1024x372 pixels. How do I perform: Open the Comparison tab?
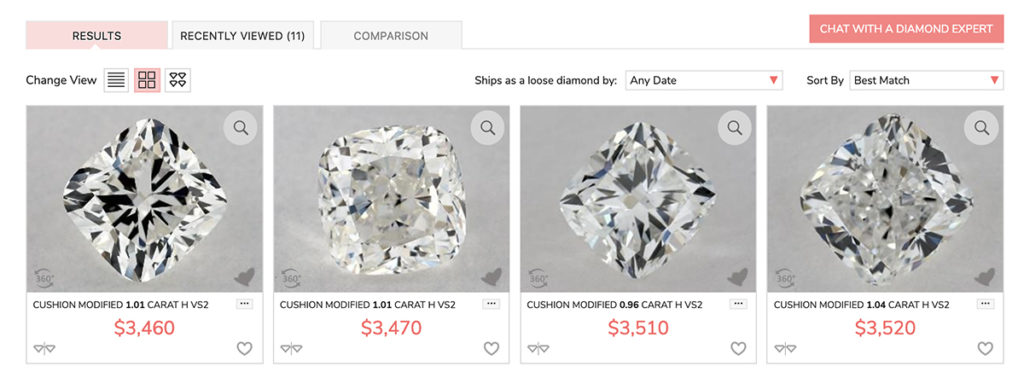coord(391,35)
